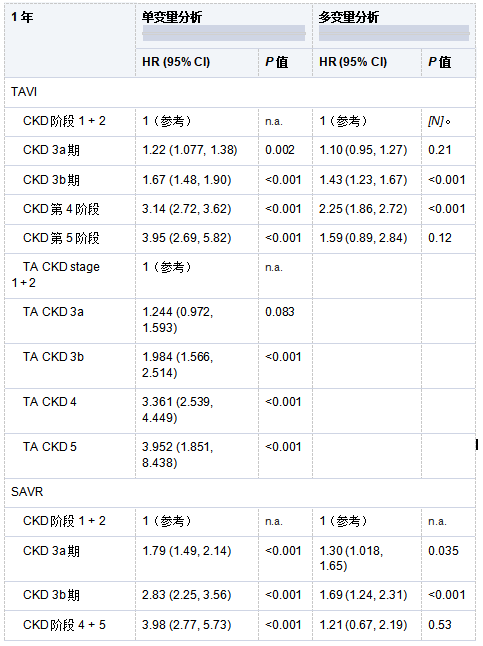Click the gray bar under 单变量分析
Viewport: 483px width, 646px height.
[224, 33]
